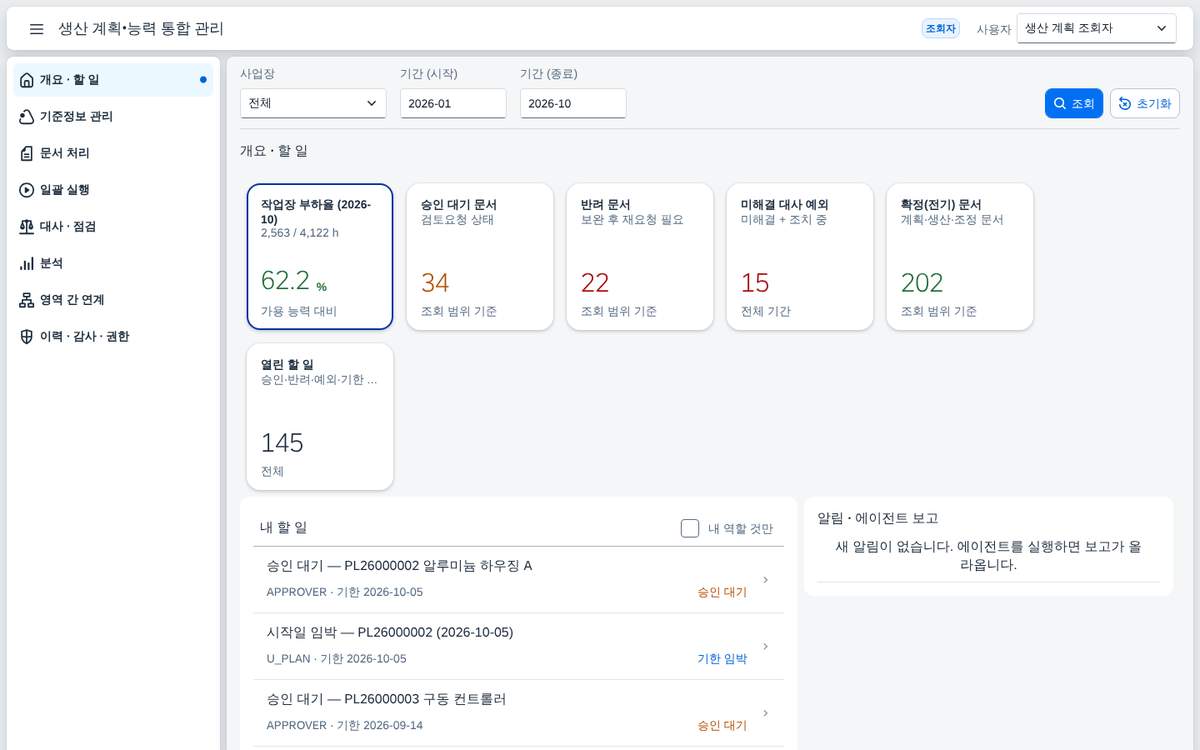Open the 확정(전기) 문서 card showing 202
The height and width of the screenshot is (750, 1200).
[x=960, y=256]
